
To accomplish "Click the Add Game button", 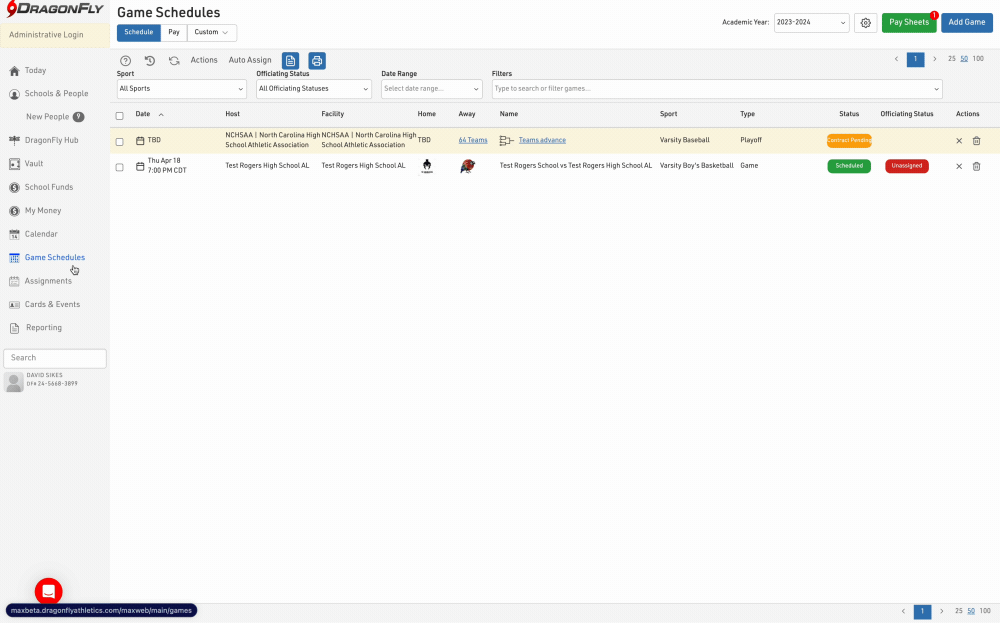I will [966, 22].
